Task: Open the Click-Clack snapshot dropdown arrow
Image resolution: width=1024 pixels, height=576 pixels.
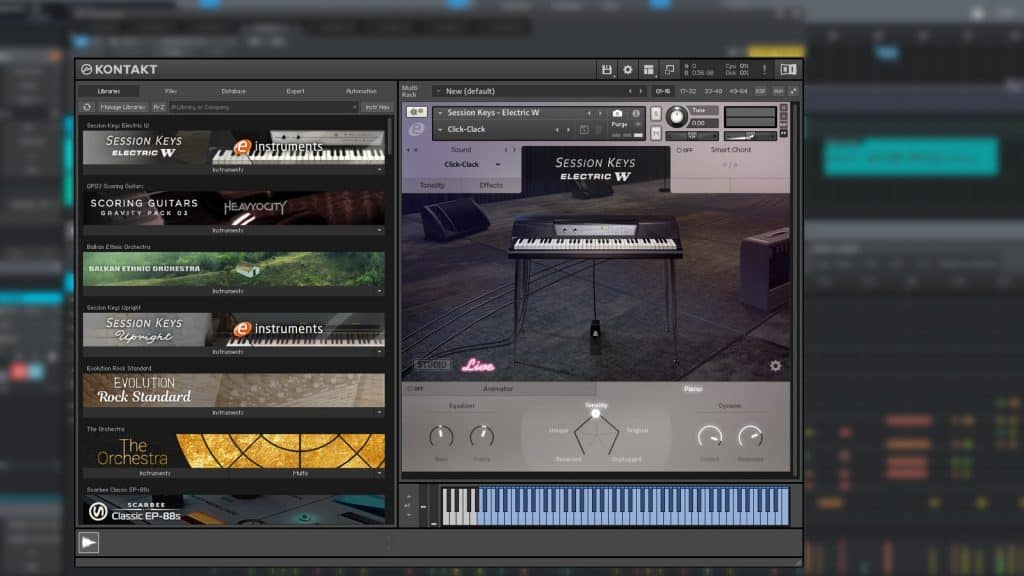Action: click(x=440, y=130)
